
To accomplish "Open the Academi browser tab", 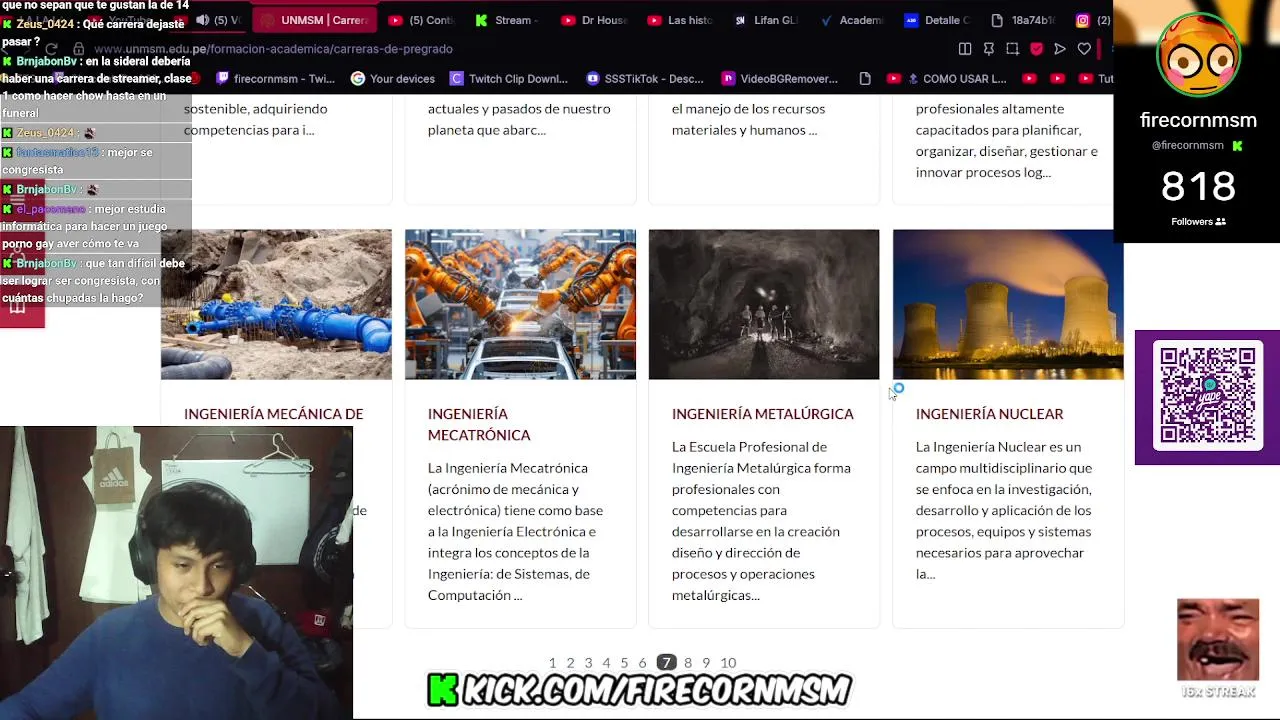I will click(852, 20).
